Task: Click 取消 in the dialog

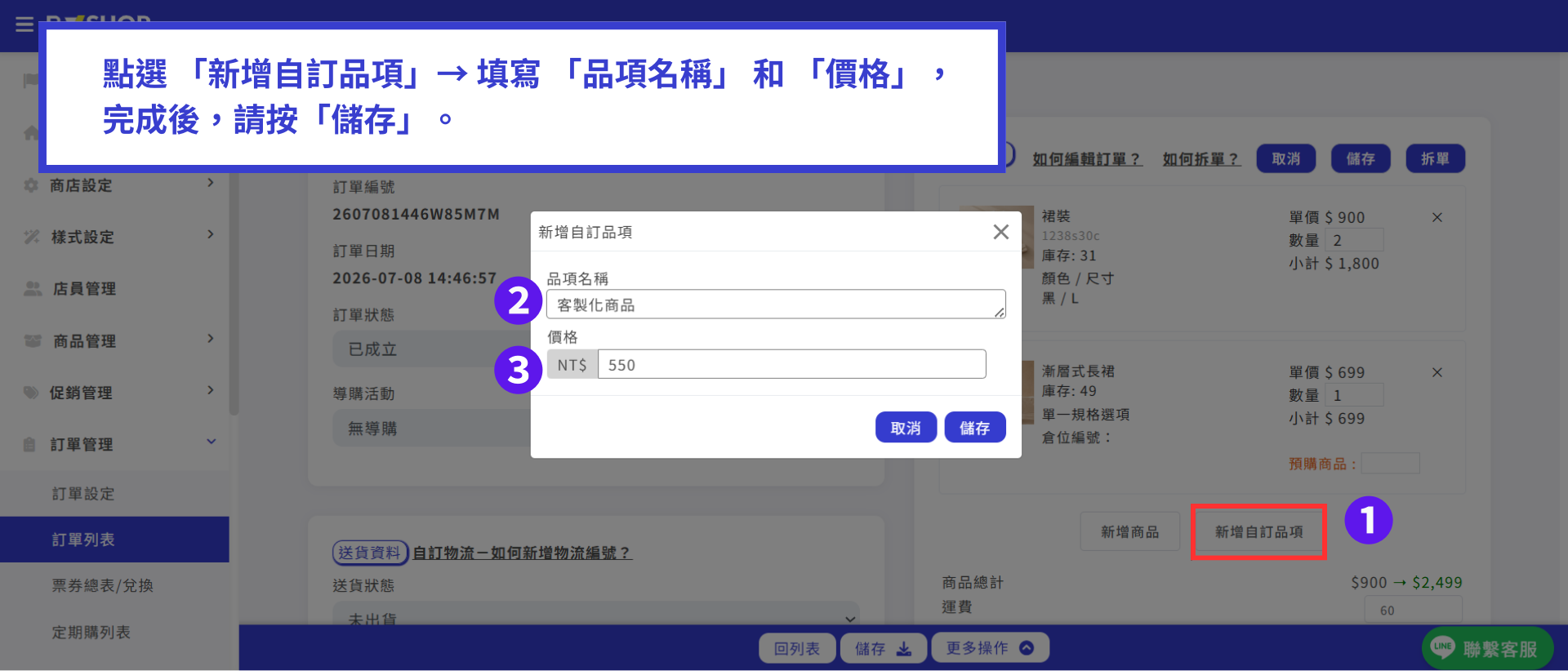Action: (906, 428)
